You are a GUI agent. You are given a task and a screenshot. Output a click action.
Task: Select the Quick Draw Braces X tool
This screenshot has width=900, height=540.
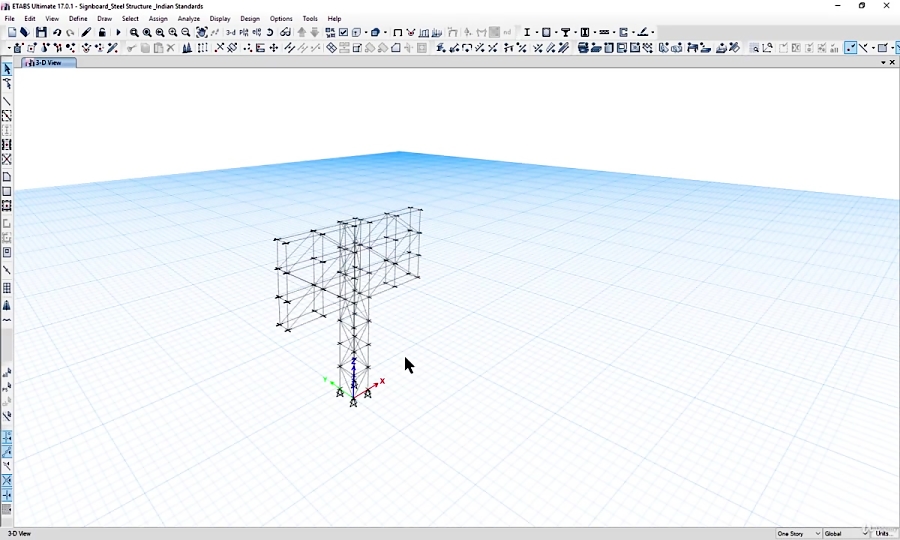tap(7, 160)
